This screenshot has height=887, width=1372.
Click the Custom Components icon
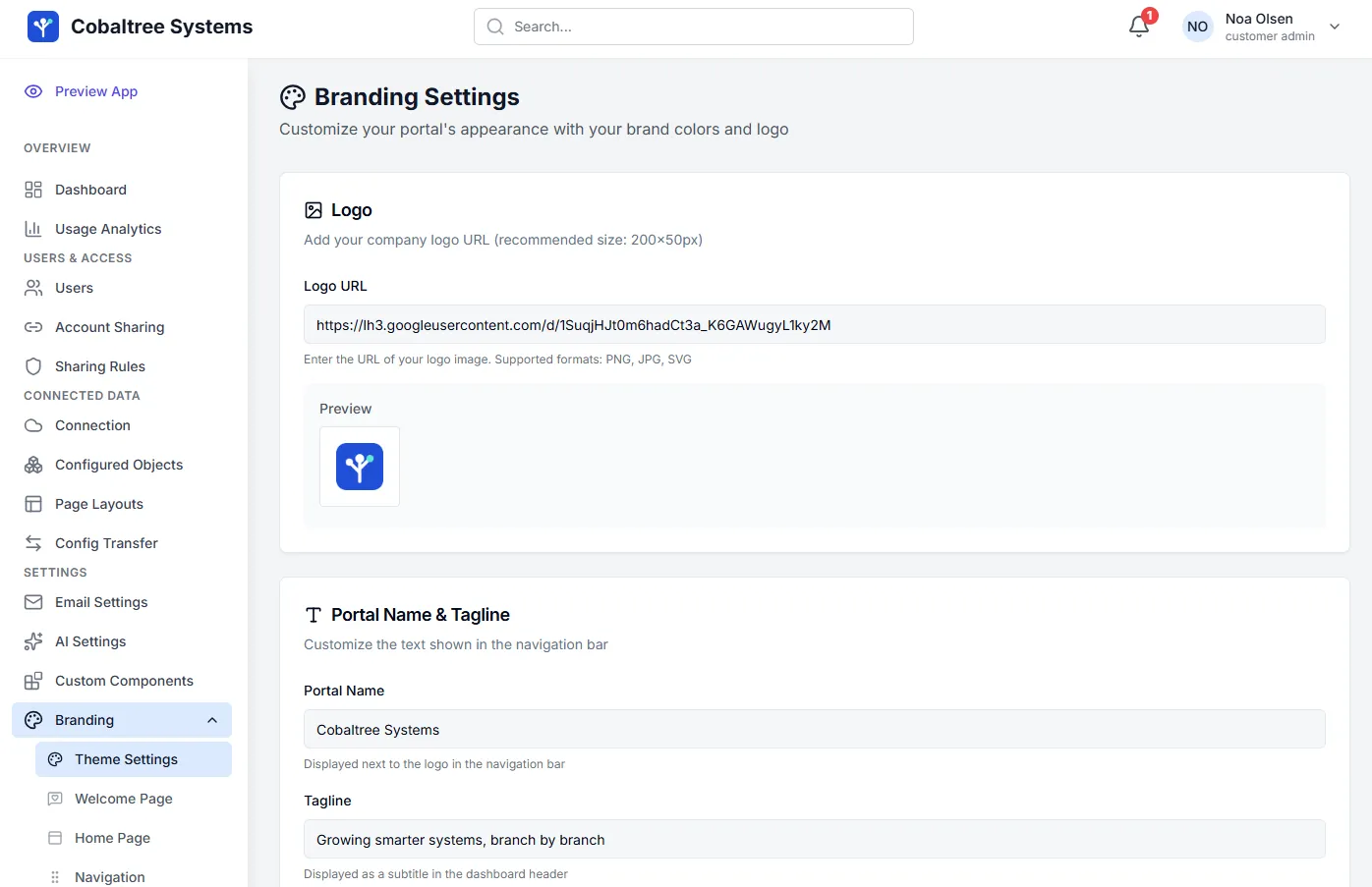33,681
